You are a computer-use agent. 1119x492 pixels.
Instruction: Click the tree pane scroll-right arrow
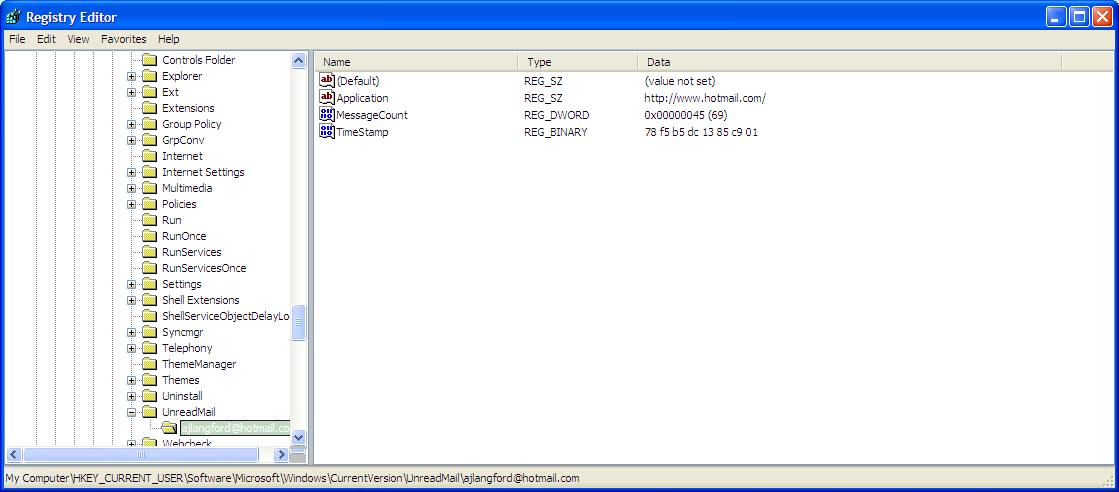click(x=282, y=455)
